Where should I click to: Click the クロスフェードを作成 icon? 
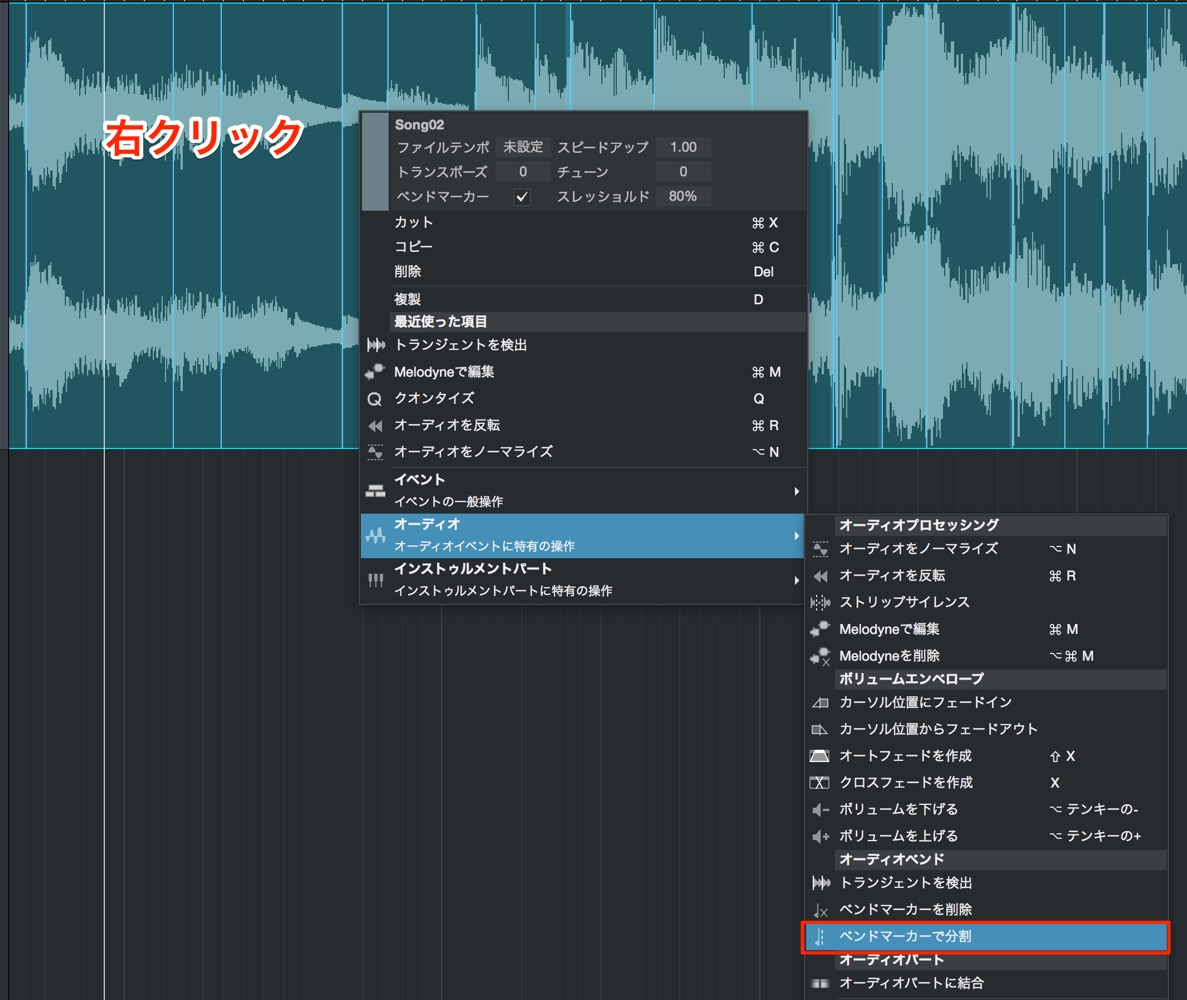pyautogui.click(x=820, y=783)
